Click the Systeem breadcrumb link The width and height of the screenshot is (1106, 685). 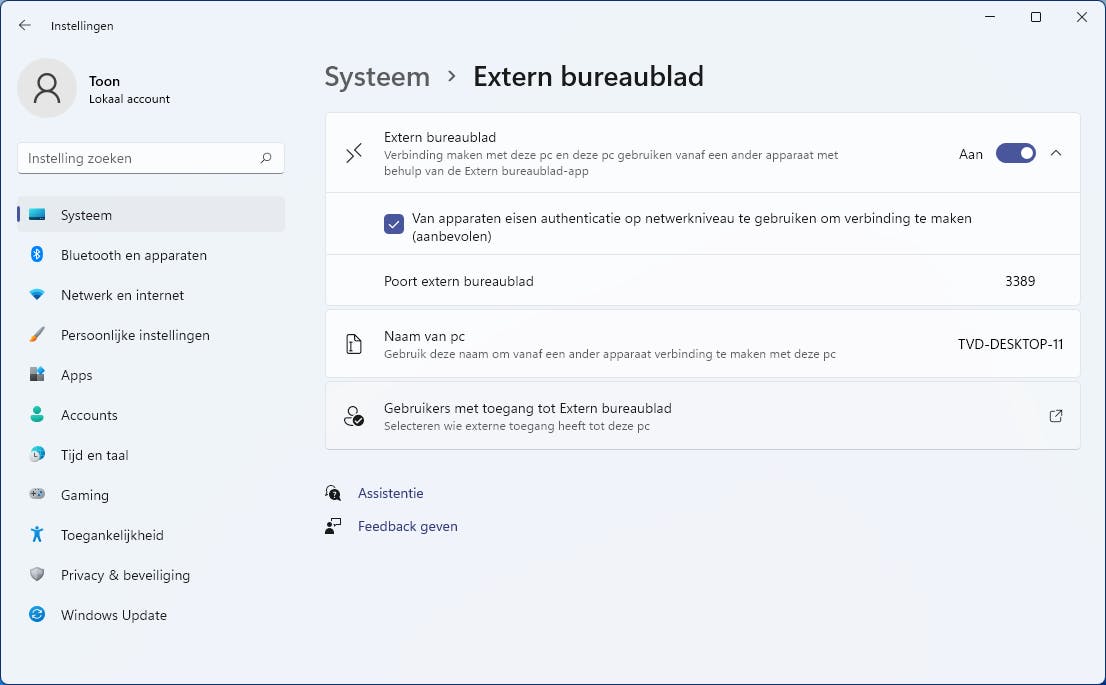(x=377, y=77)
